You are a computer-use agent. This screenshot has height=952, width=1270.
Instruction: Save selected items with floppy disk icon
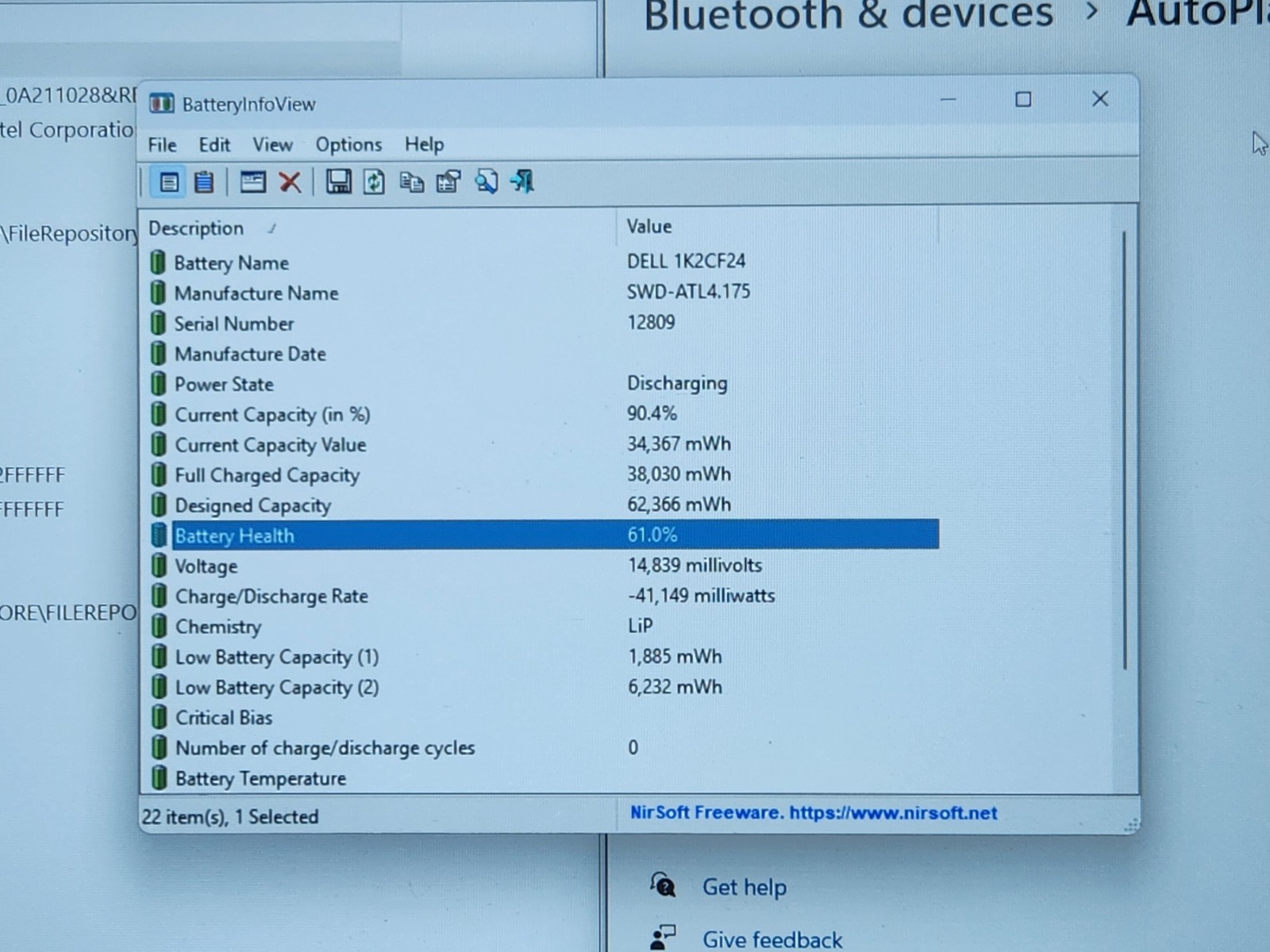[338, 182]
